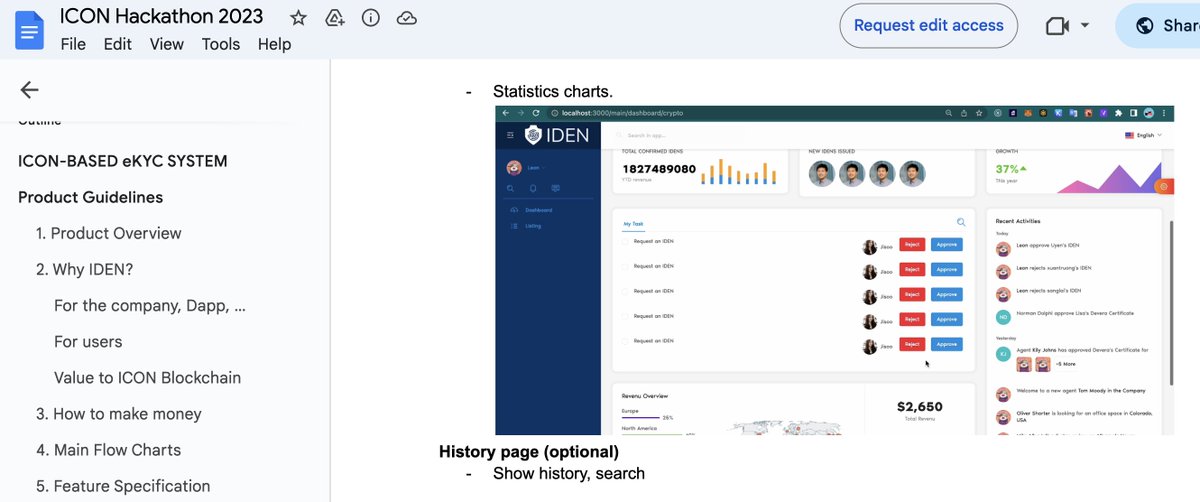The image size is (1200, 502).
Task: Jump to Value to ICON Blockchain
Action: [148, 377]
